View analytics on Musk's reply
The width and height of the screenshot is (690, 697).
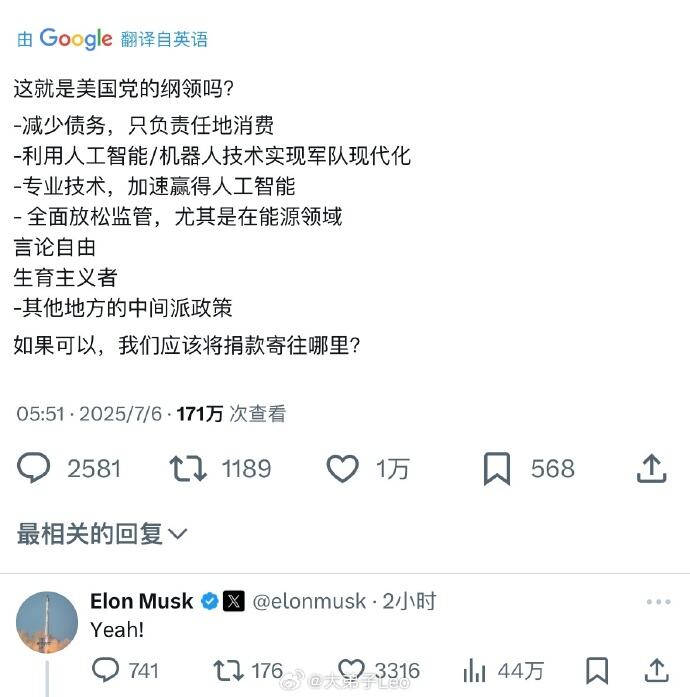(474, 669)
